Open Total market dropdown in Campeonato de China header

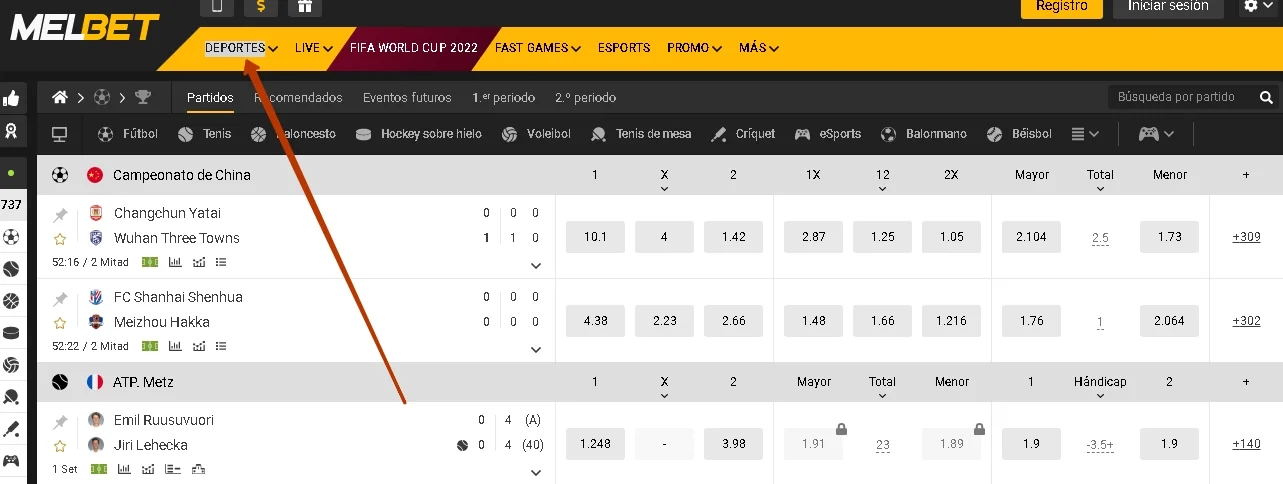pos(1100,180)
